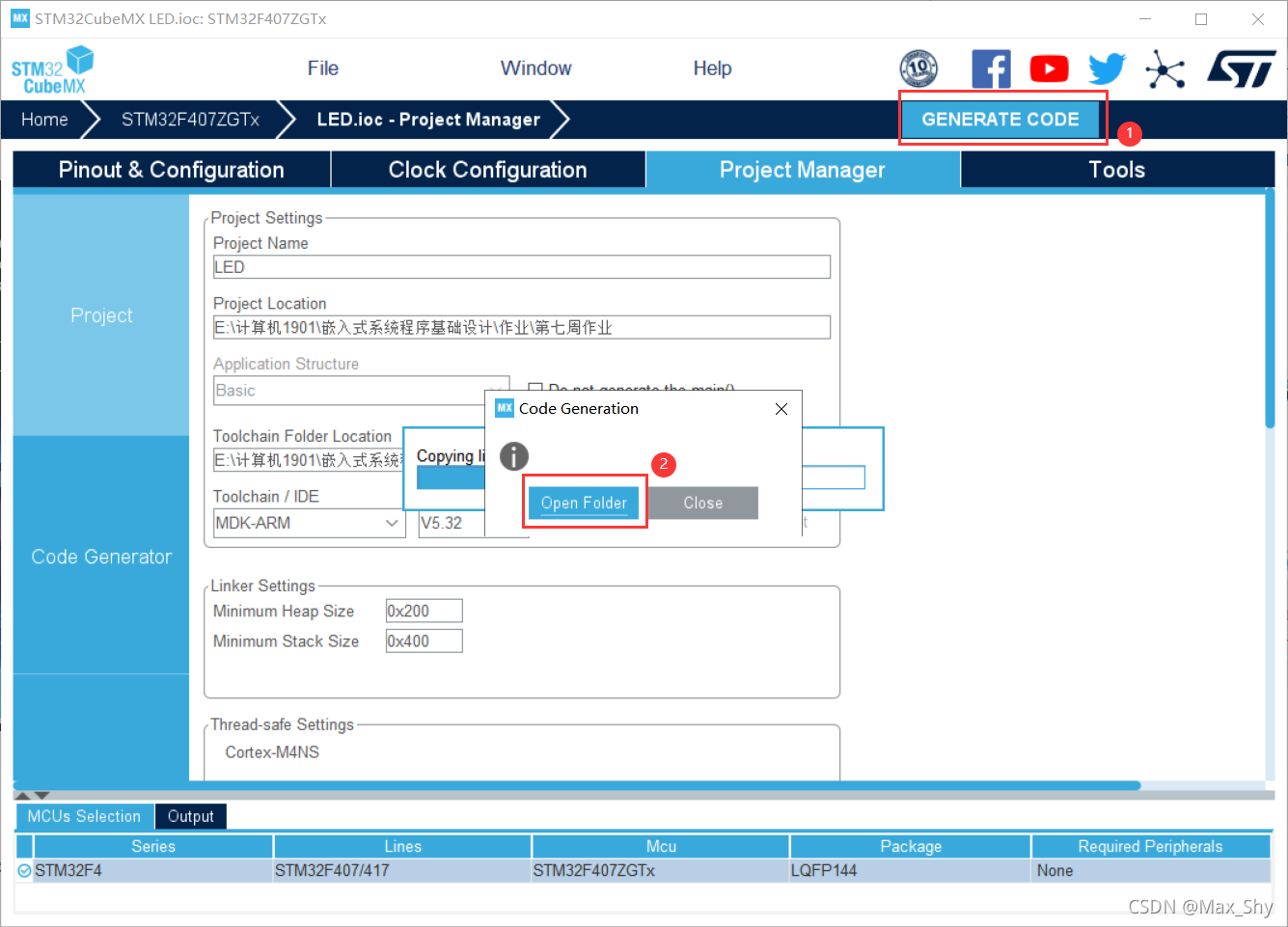Click the Minimum Stack Size field 0x400
The height and width of the screenshot is (927, 1288).
point(425,641)
